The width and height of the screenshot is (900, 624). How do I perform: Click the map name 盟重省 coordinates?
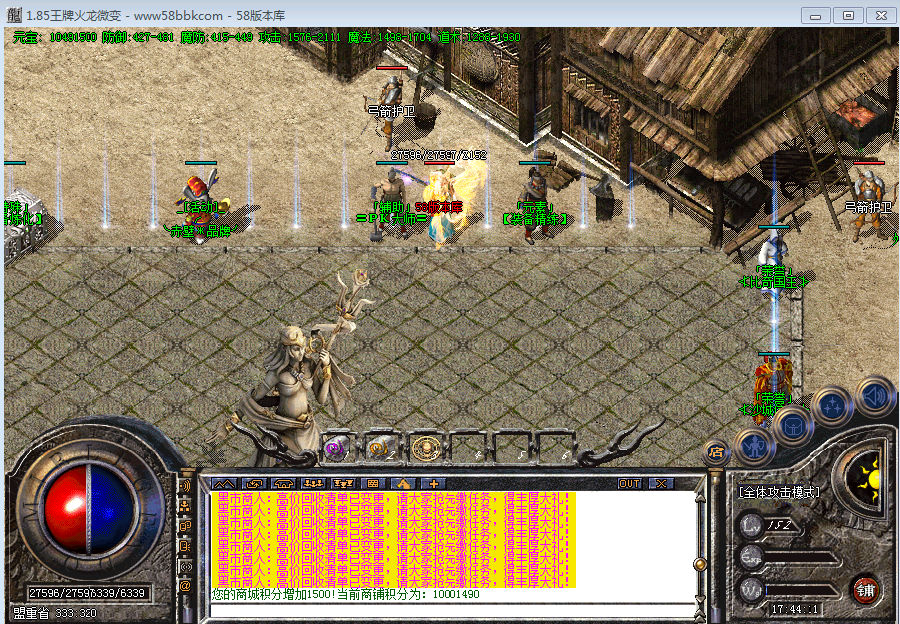(55, 613)
